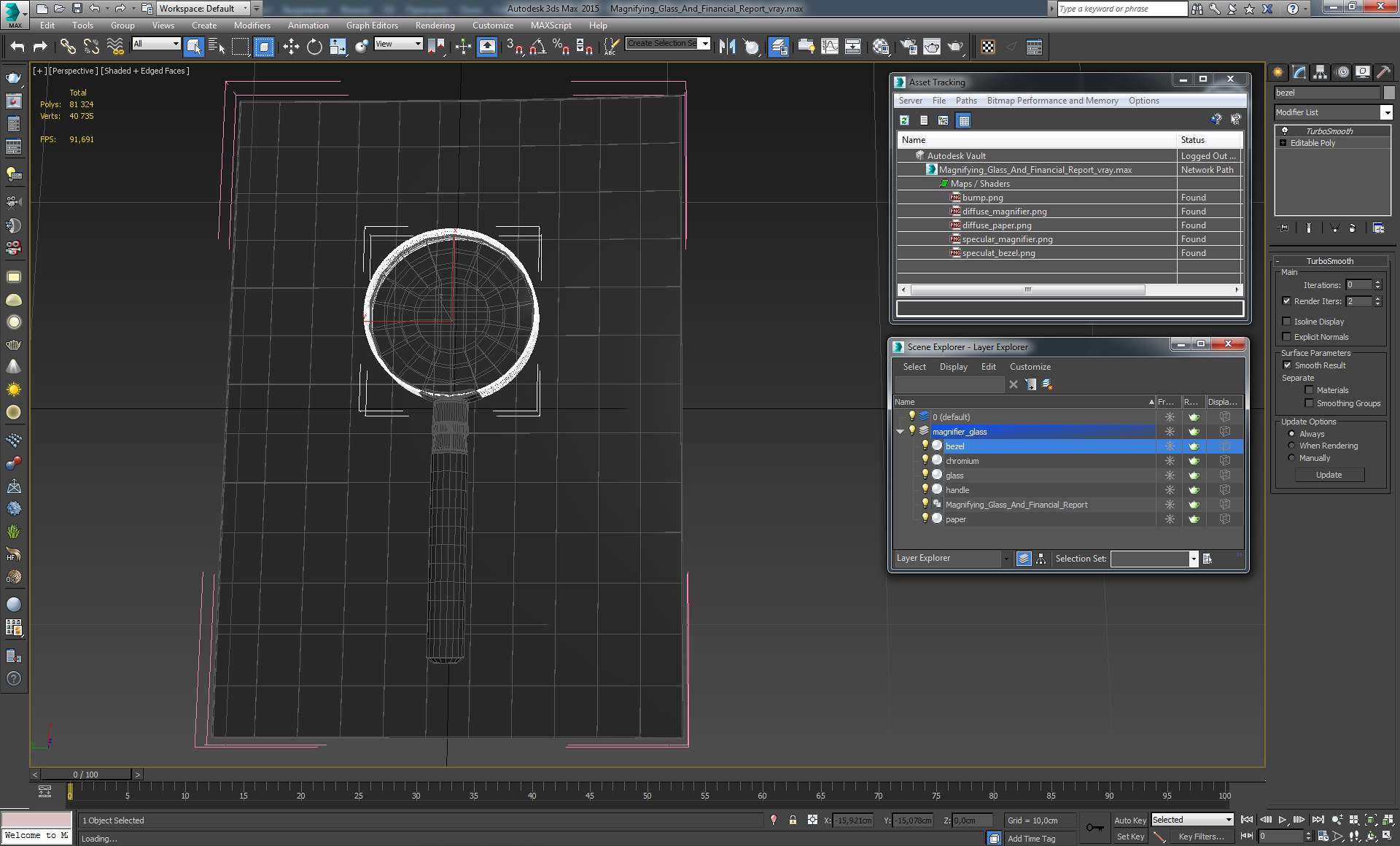The width and height of the screenshot is (1400, 846).
Task: Check Separate by Materials checkbox
Action: coord(1309,390)
